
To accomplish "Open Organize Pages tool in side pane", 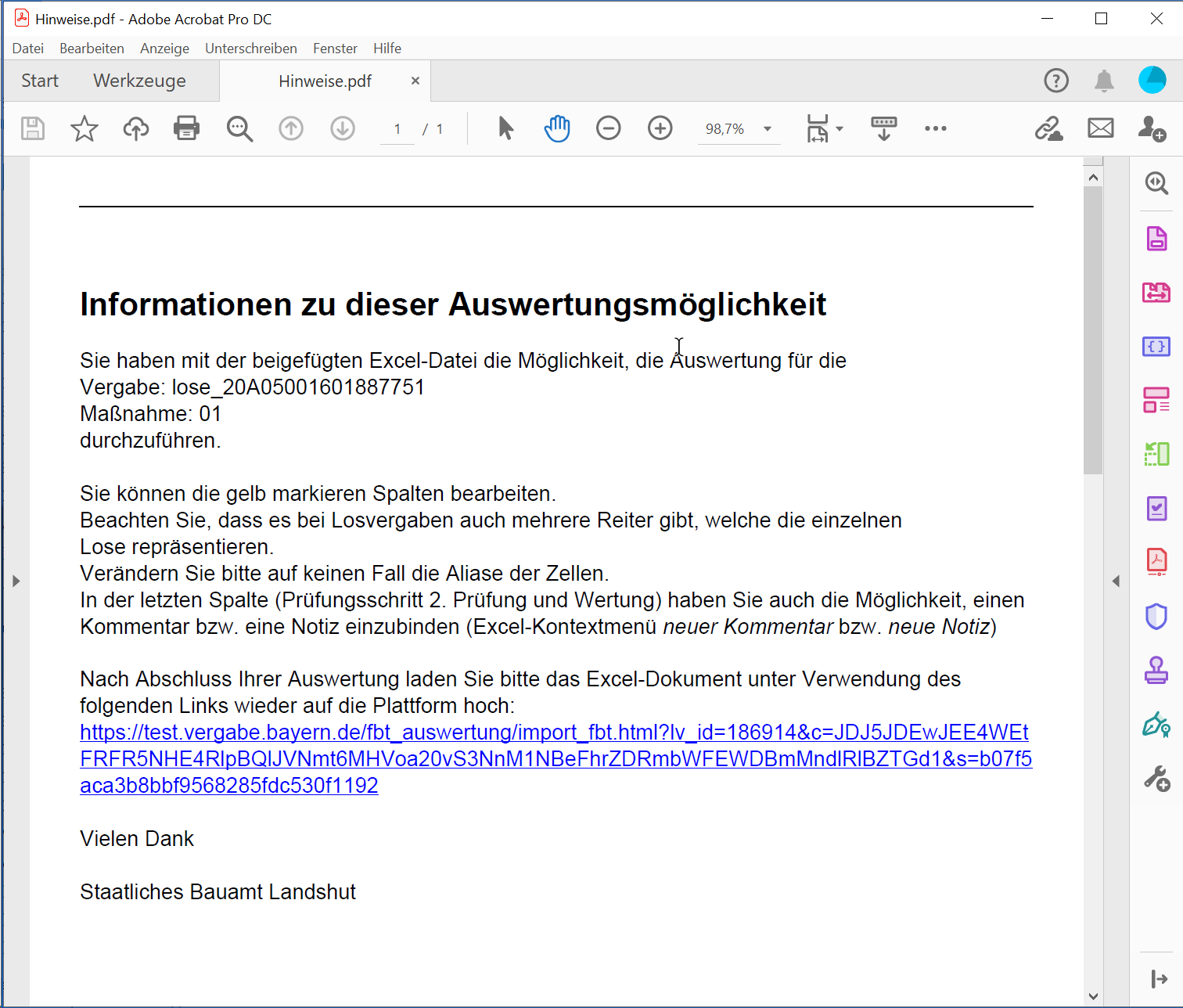I will (x=1156, y=400).
